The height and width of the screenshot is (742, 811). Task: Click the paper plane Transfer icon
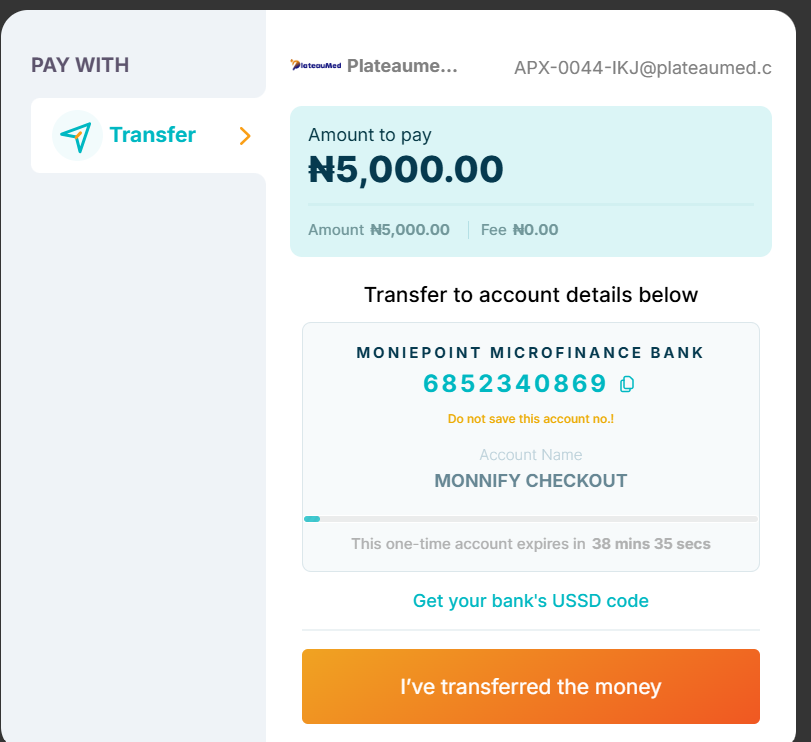[77, 135]
